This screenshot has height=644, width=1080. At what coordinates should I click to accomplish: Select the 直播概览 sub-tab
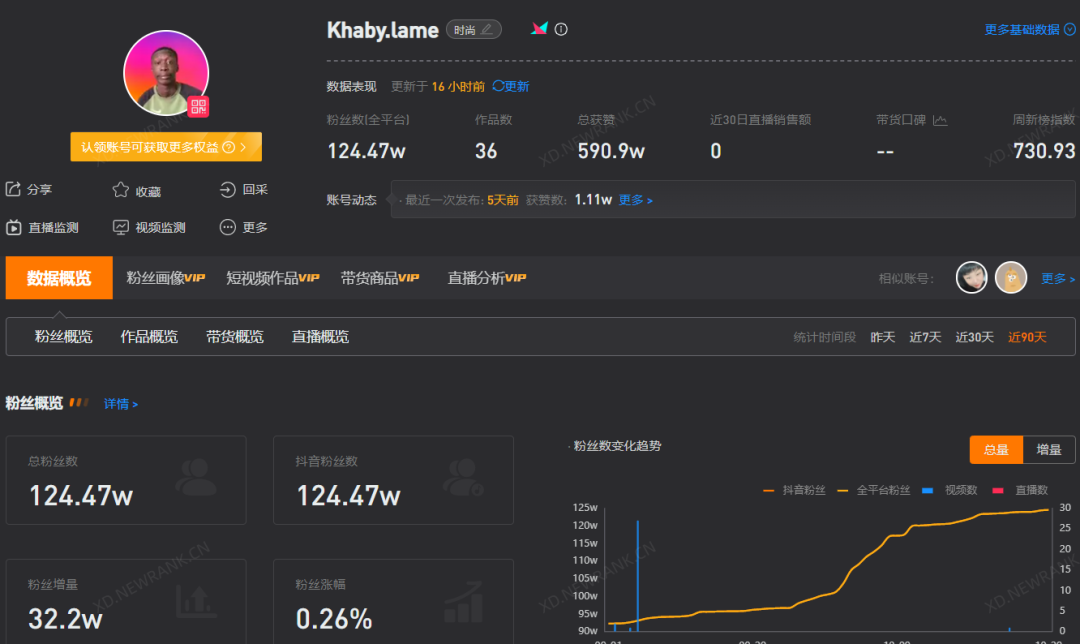pos(320,336)
